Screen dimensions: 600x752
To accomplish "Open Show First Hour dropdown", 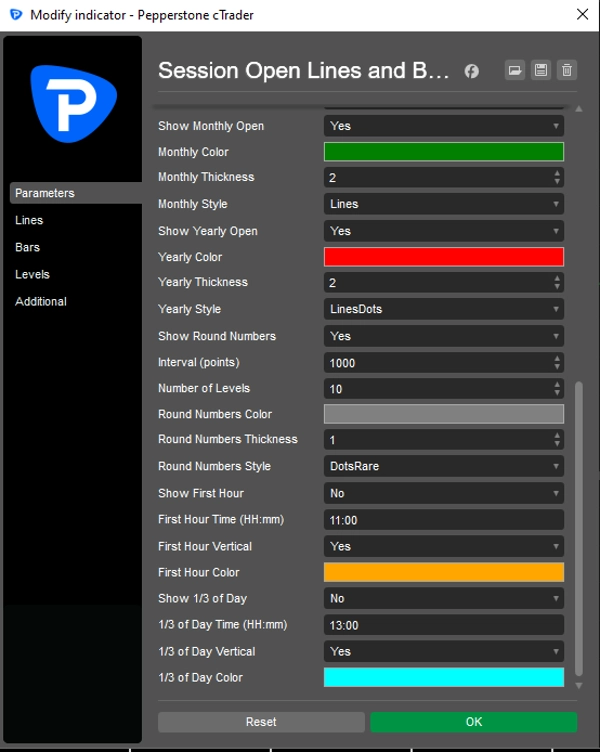I will point(443,493).
